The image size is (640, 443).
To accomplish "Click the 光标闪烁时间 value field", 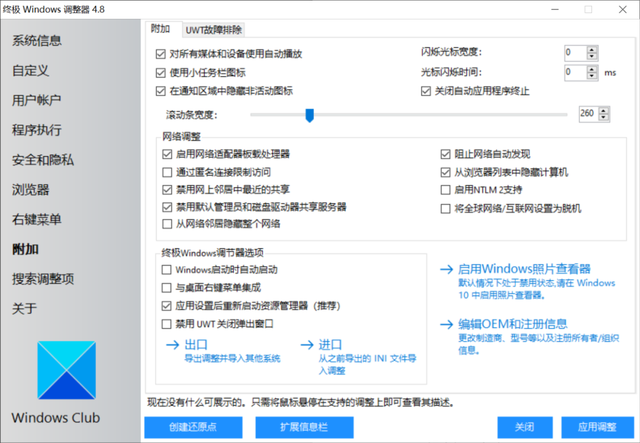I will coord(576,72).
